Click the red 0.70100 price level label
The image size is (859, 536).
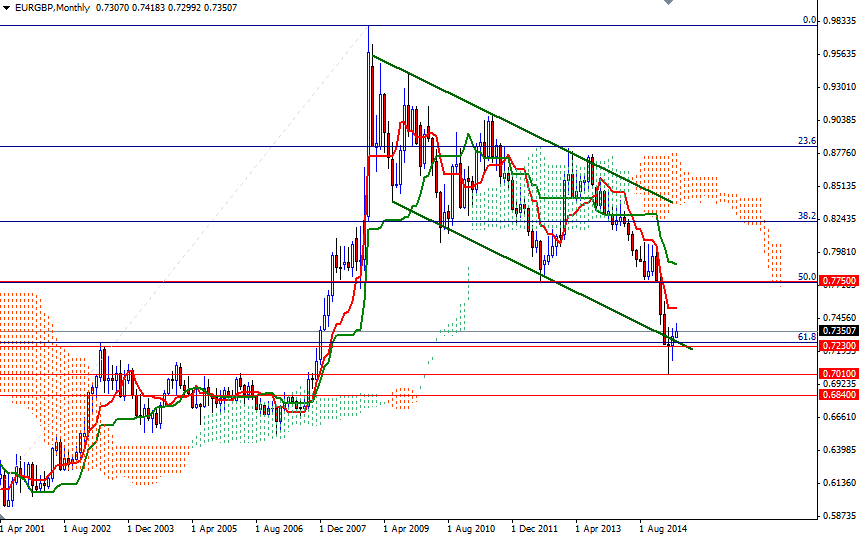pyautogui.click(x=839, y=374)
